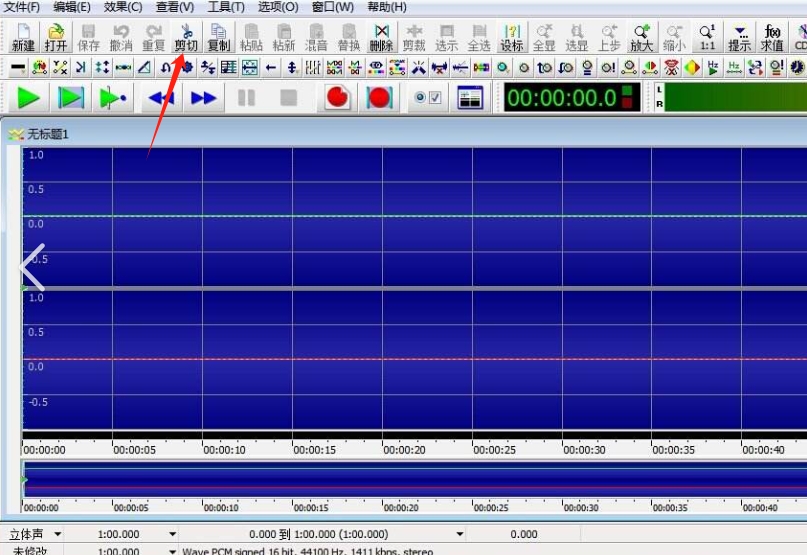Open the 求值 expression evaluator
This screenshot has height=555, width=807.
click(772, 37)
